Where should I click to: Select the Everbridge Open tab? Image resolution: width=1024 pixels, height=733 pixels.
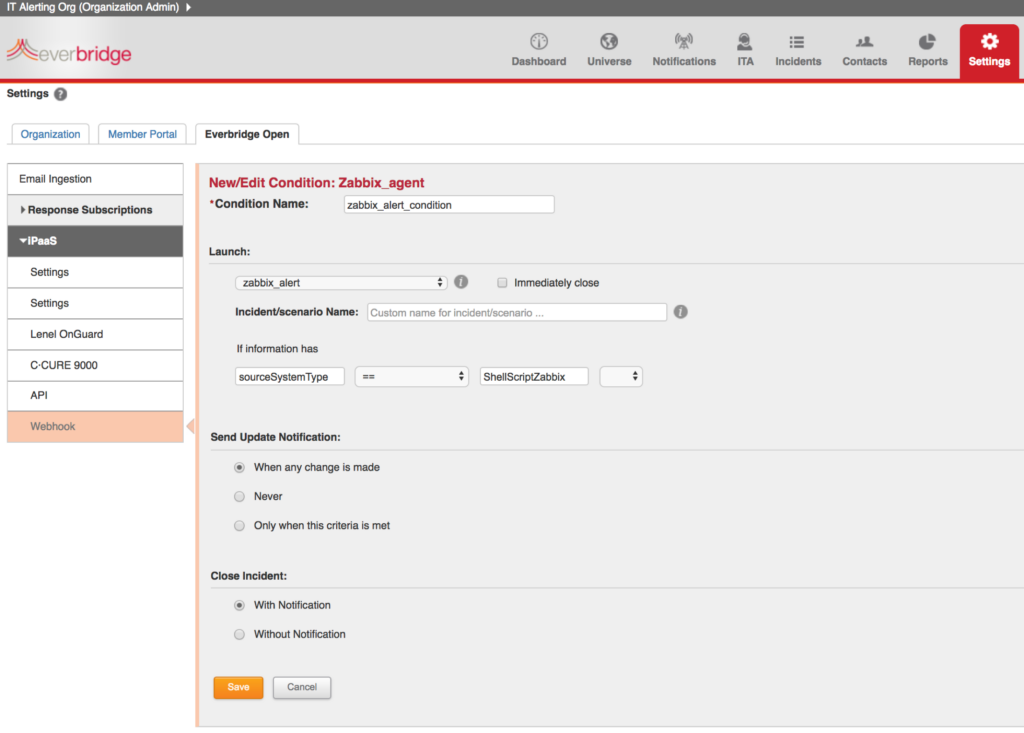click(x=247, y=134)
